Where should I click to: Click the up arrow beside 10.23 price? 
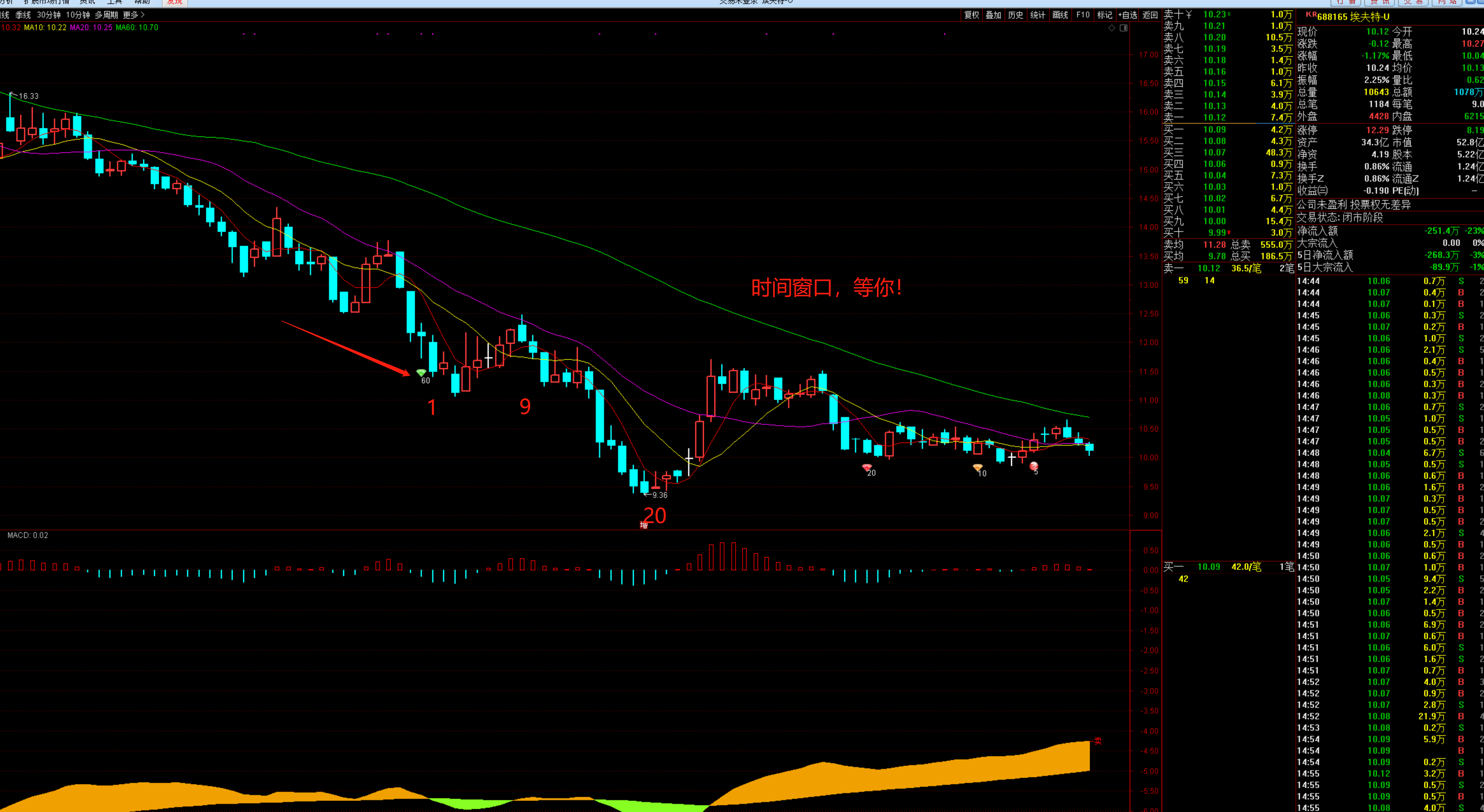tap(1229, 14)
